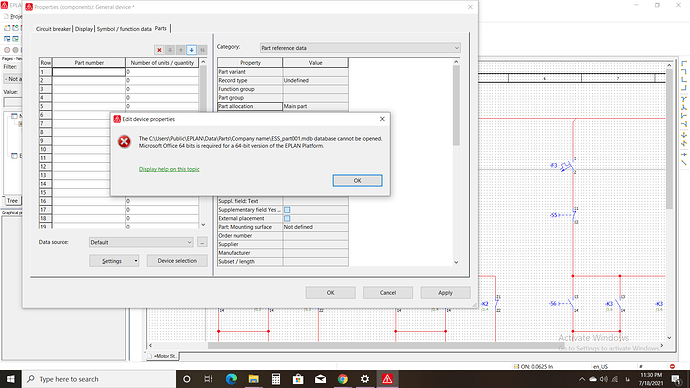Viewport: 690px width, 388px height.
Task: Open the Mail app from the taskbar
Action: pos(320,379)
